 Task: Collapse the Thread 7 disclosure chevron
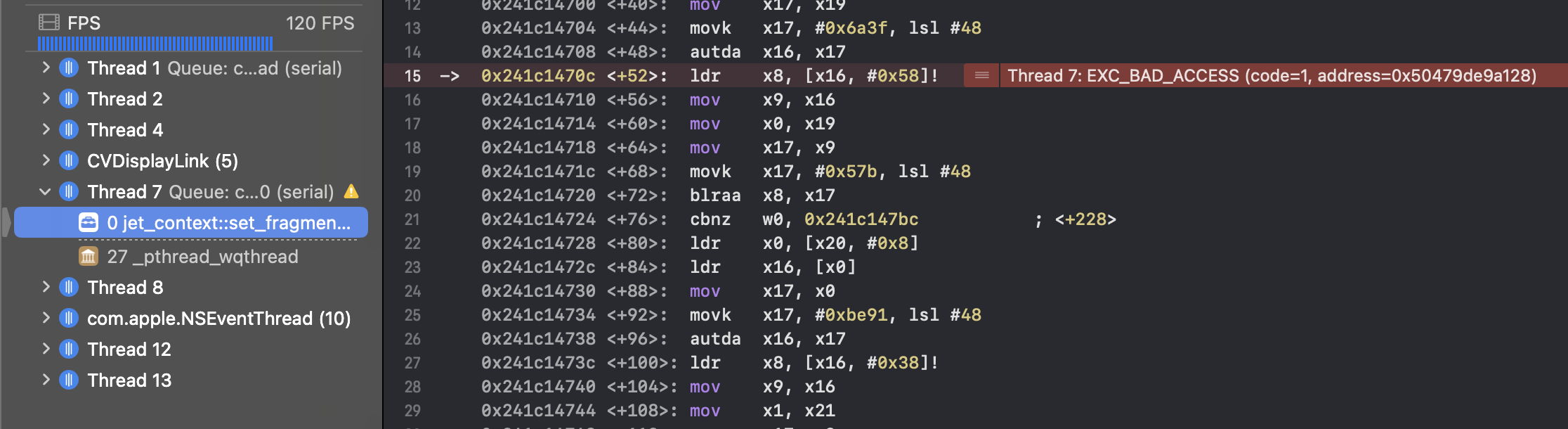tap(46, 191)
